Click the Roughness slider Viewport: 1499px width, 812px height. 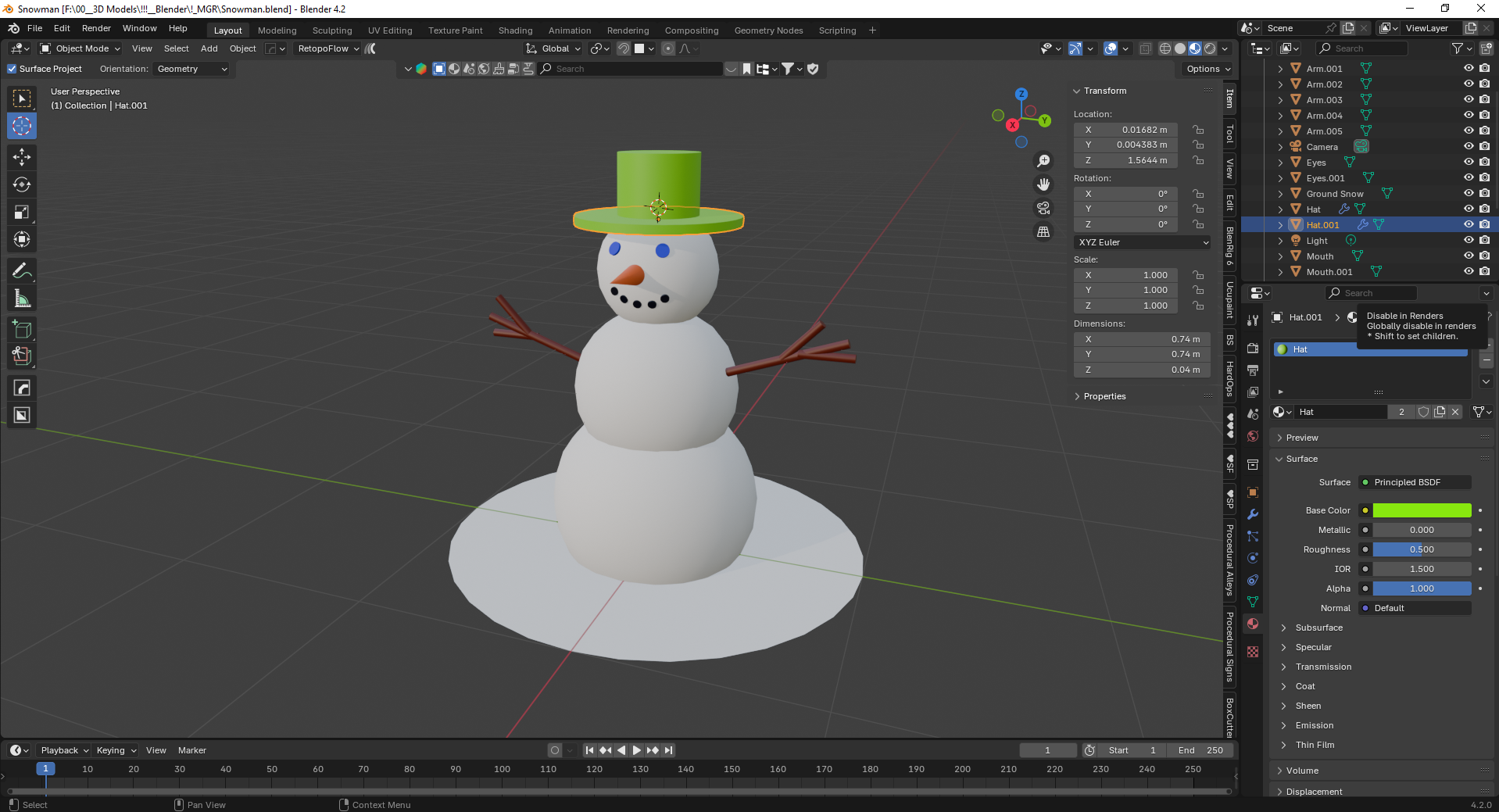1422,549
